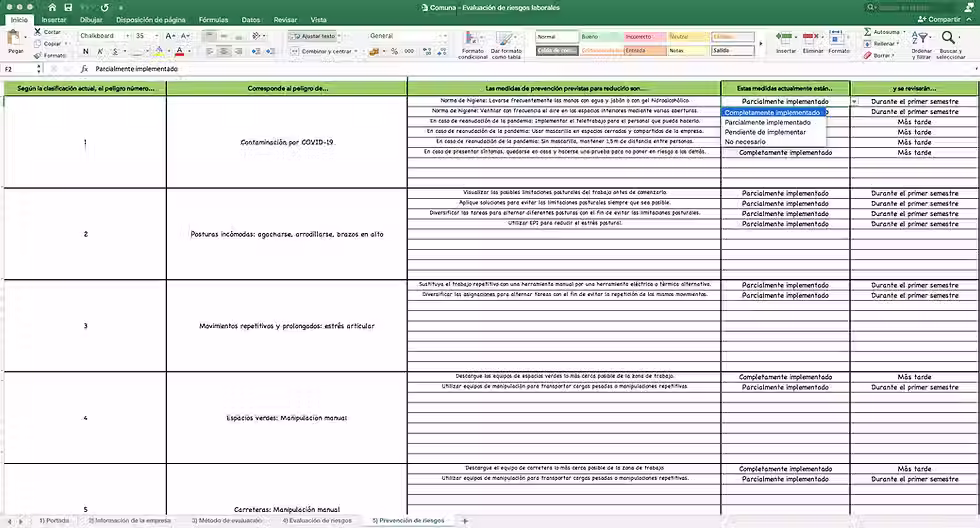
Task: Collapse the ribbon with the chevron
Action: click(x=969, y=19)
